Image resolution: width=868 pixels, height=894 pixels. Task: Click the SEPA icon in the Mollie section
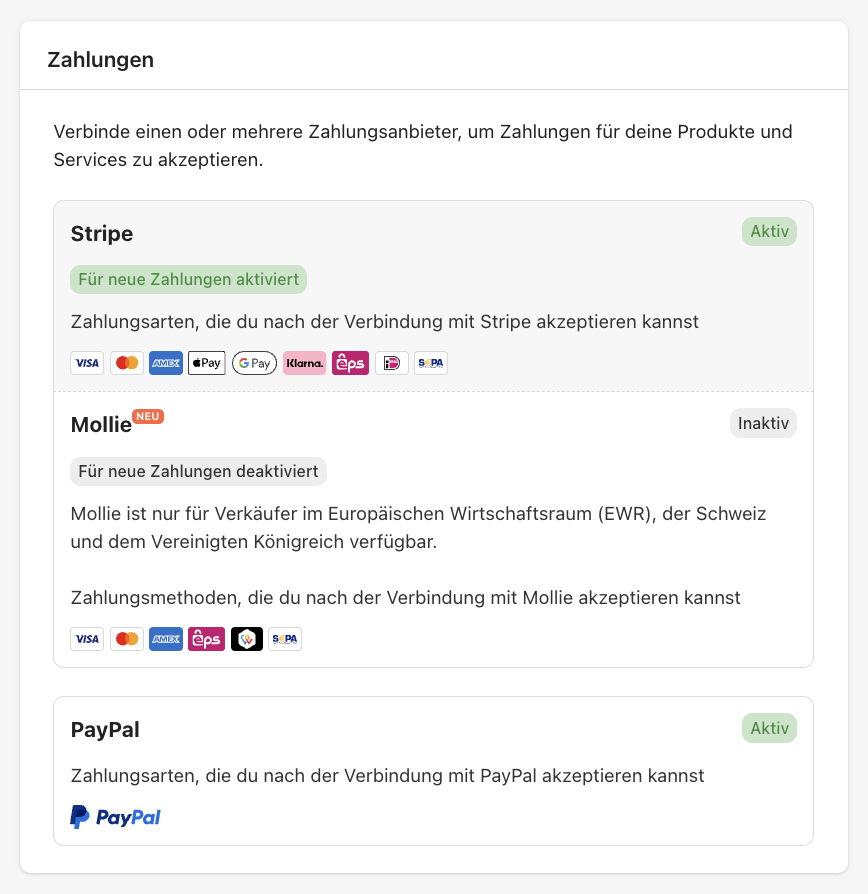coord(285,638)
